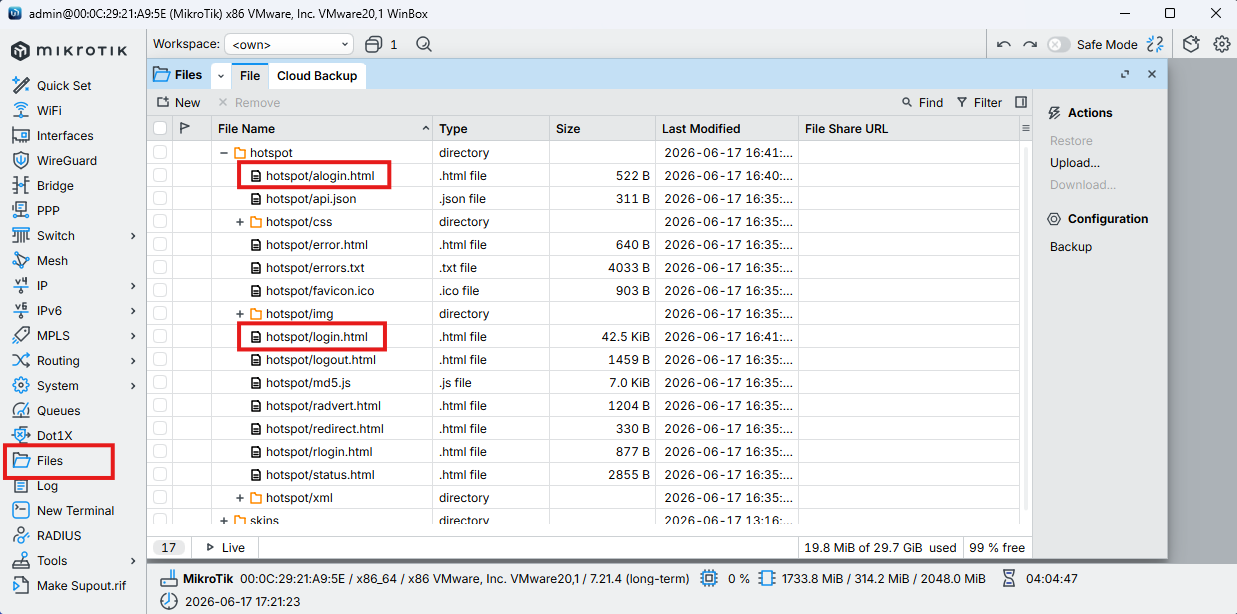Click the redo arrow icon
This screenshot has width=1237, height=614.
pos(1029,45)
